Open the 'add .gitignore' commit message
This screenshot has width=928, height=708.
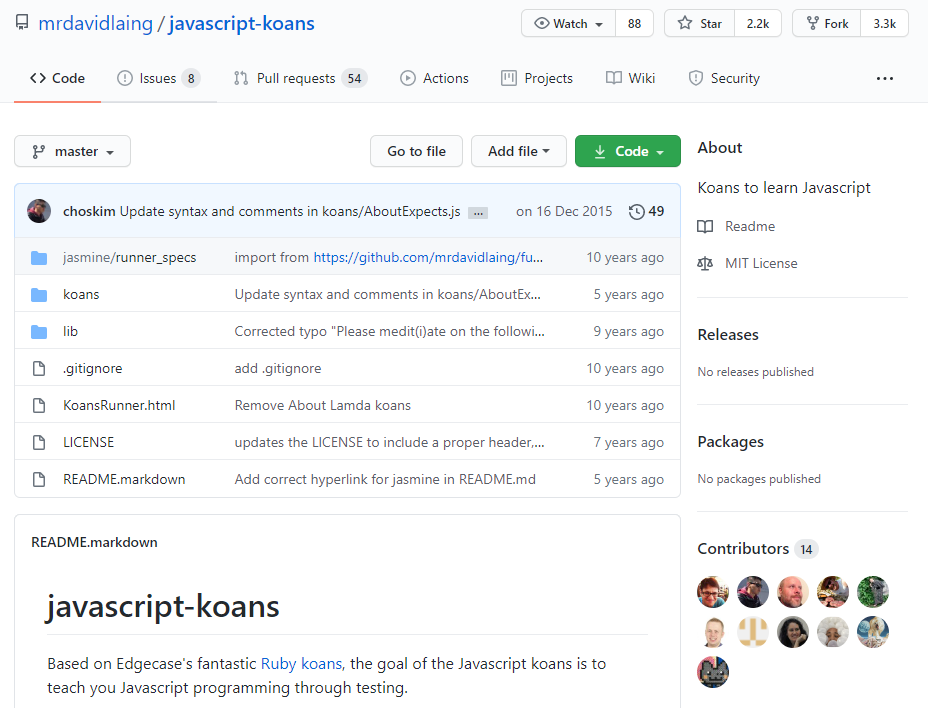click(278, 368)
